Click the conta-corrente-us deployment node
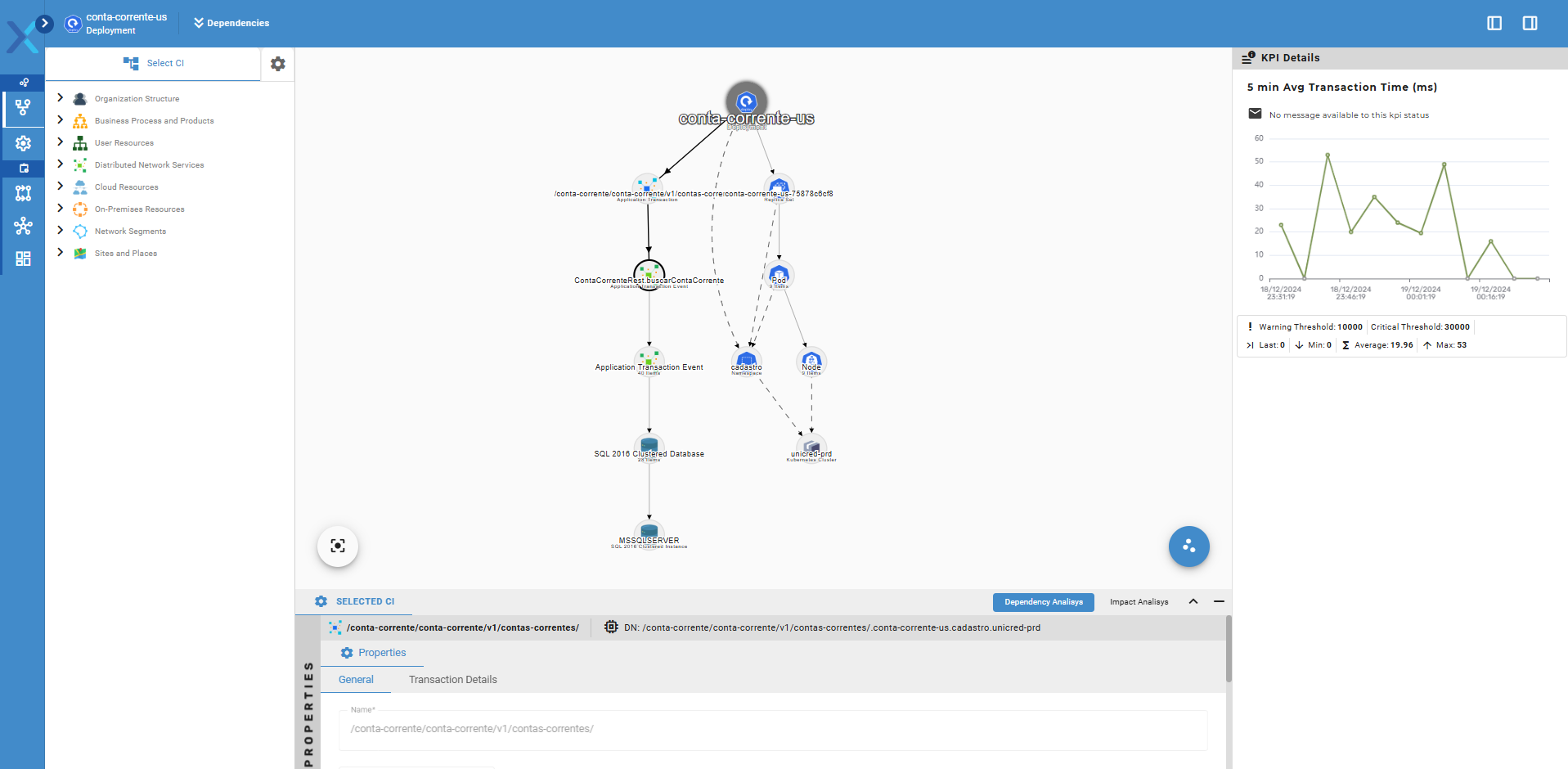This screenshot has width=1568, height=769. [746, 101]
